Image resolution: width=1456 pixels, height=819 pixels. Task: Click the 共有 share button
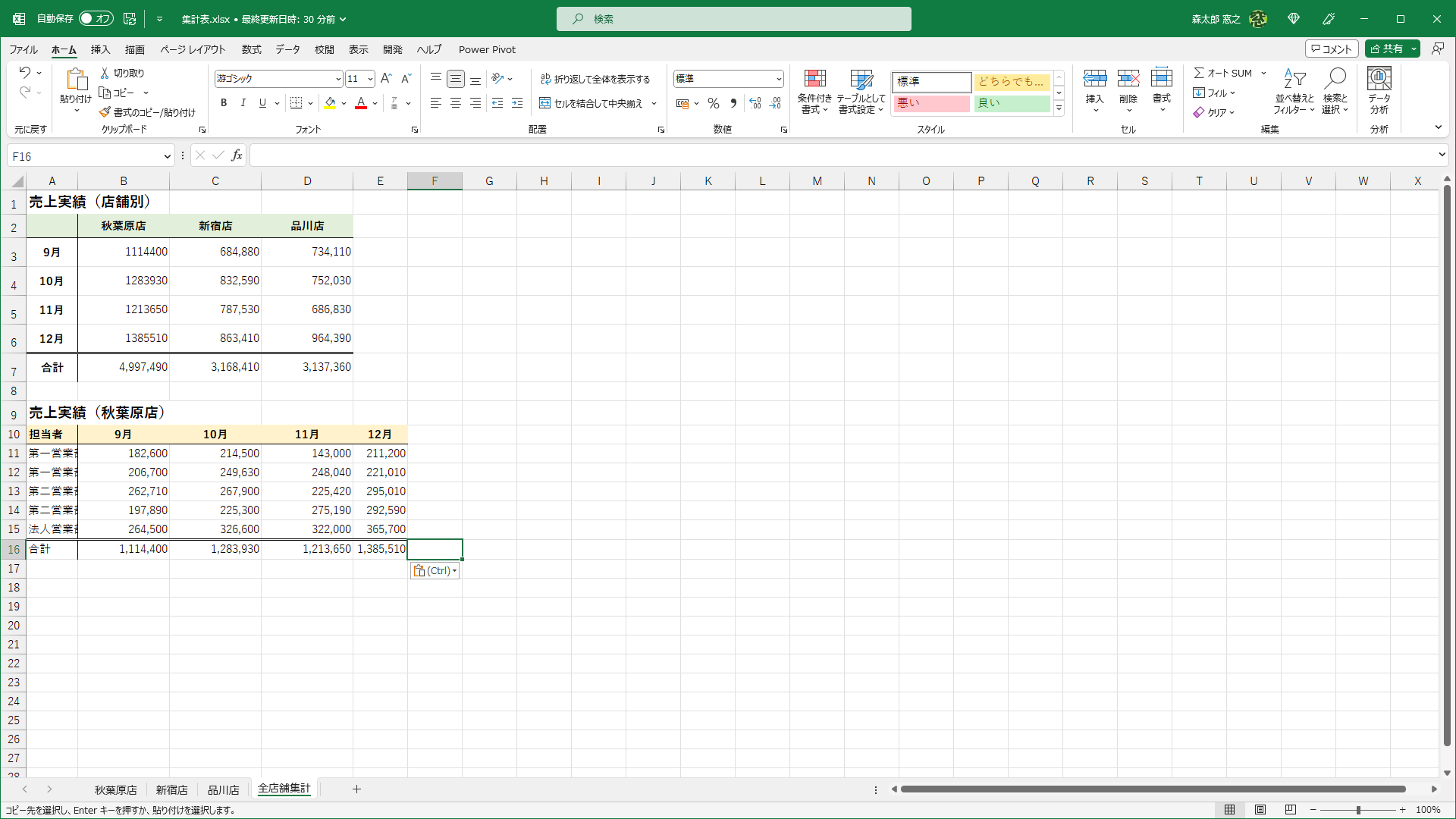point(1387,49)
